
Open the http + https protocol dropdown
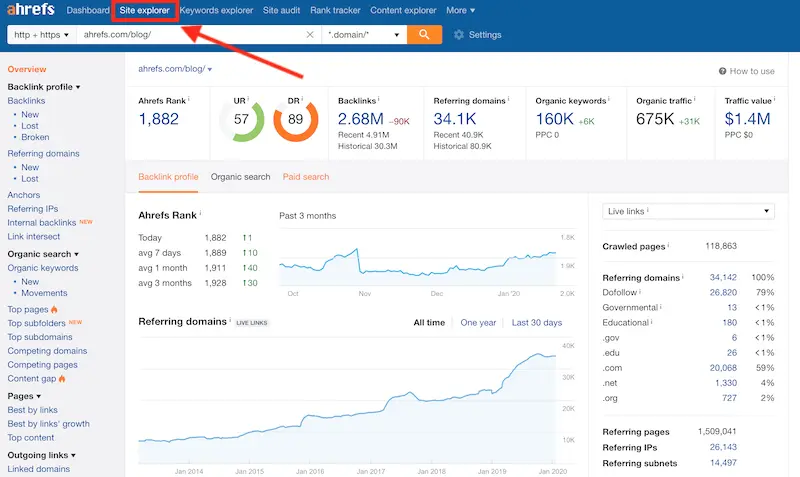[x=41, y=35]
